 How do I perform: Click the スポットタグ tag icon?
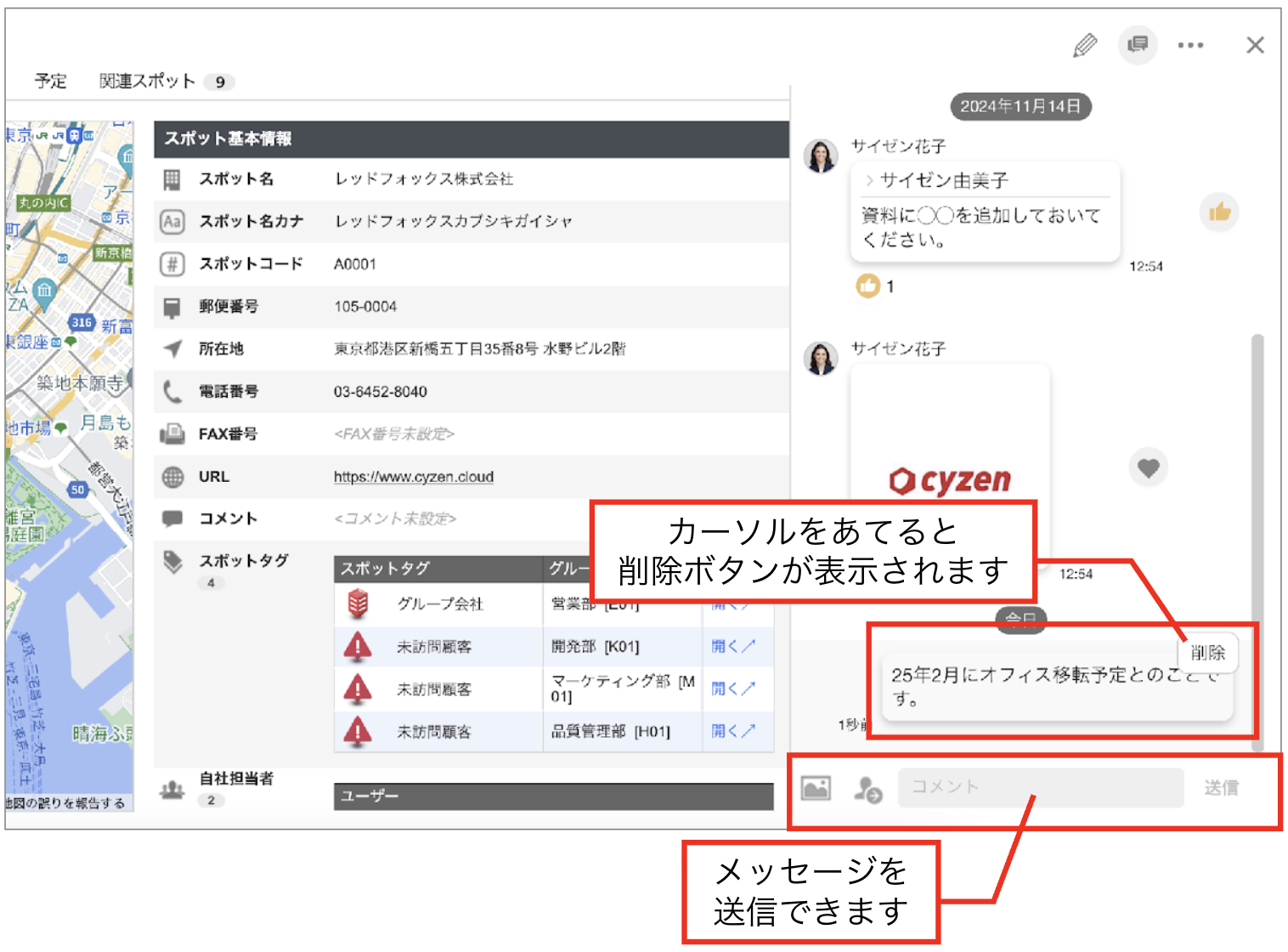(173, 562)
